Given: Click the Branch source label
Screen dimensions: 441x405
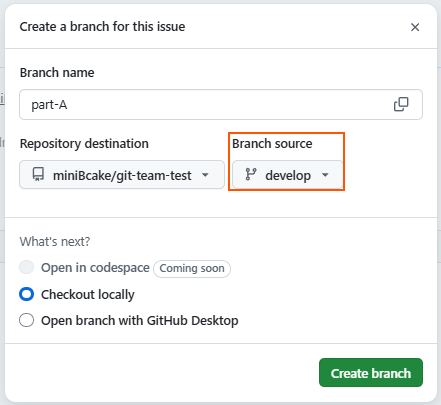Looking at the screenshot, I should coord(272,144).
